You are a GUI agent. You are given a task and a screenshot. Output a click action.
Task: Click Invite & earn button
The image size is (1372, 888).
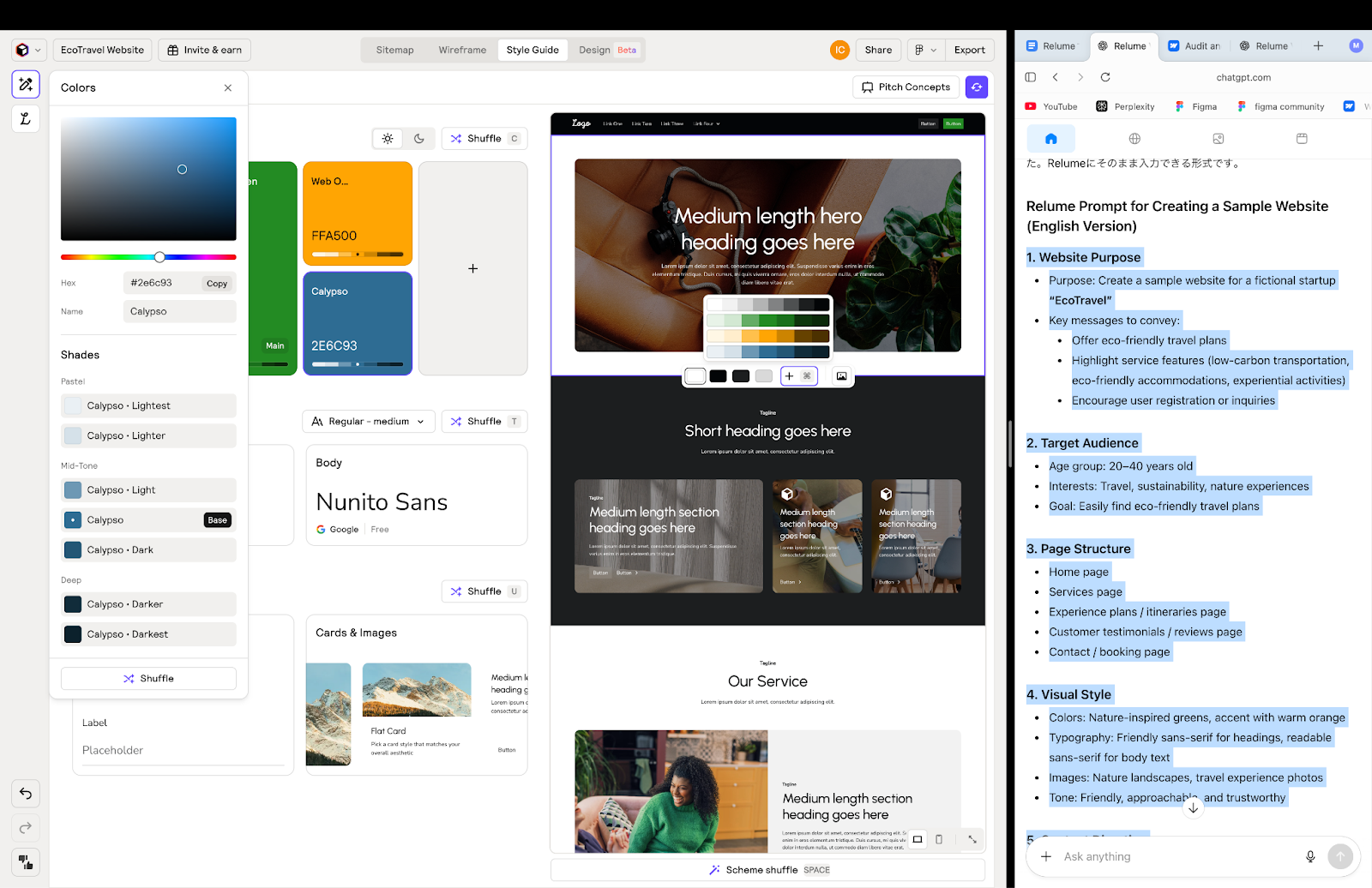[204, 50]
